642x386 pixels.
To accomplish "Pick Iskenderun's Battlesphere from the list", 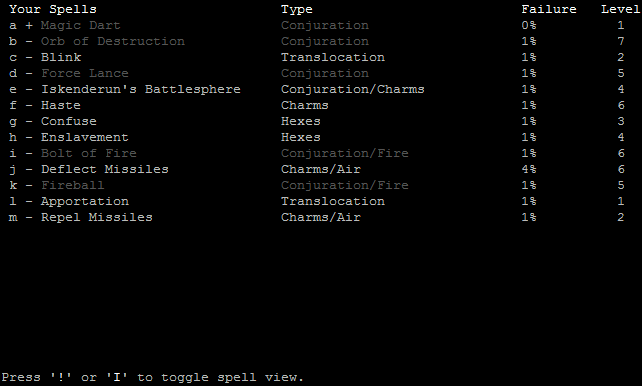I will pos(141,89).
